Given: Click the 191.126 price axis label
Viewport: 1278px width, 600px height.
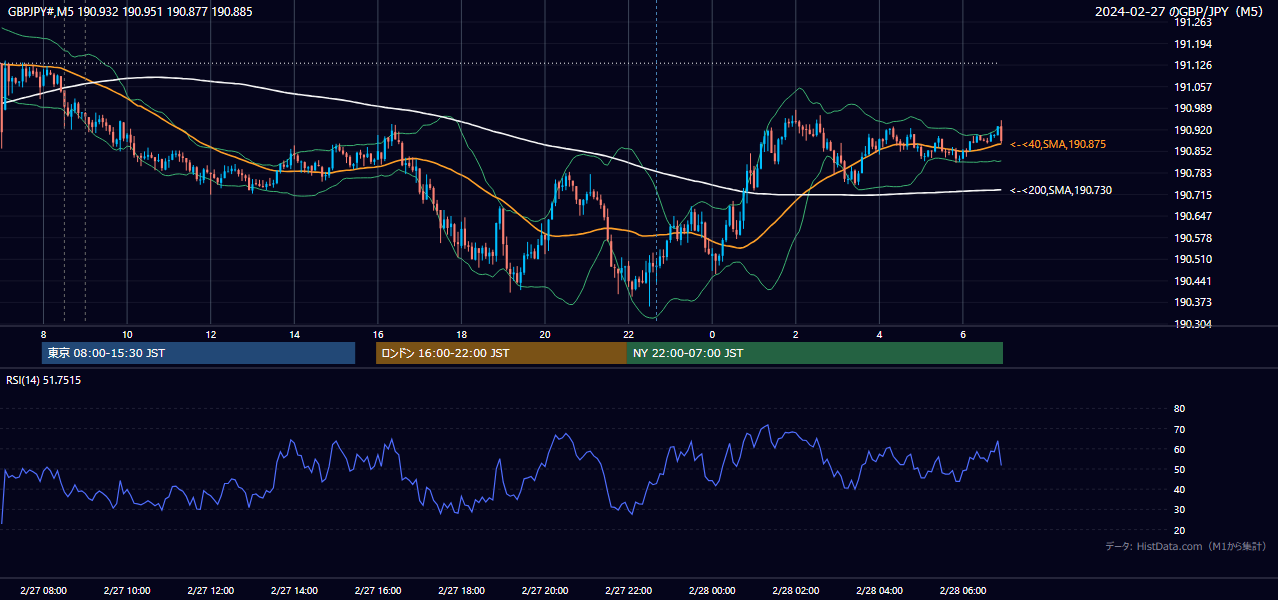Looking at the screenshot, I should (x=1193, y=66).
